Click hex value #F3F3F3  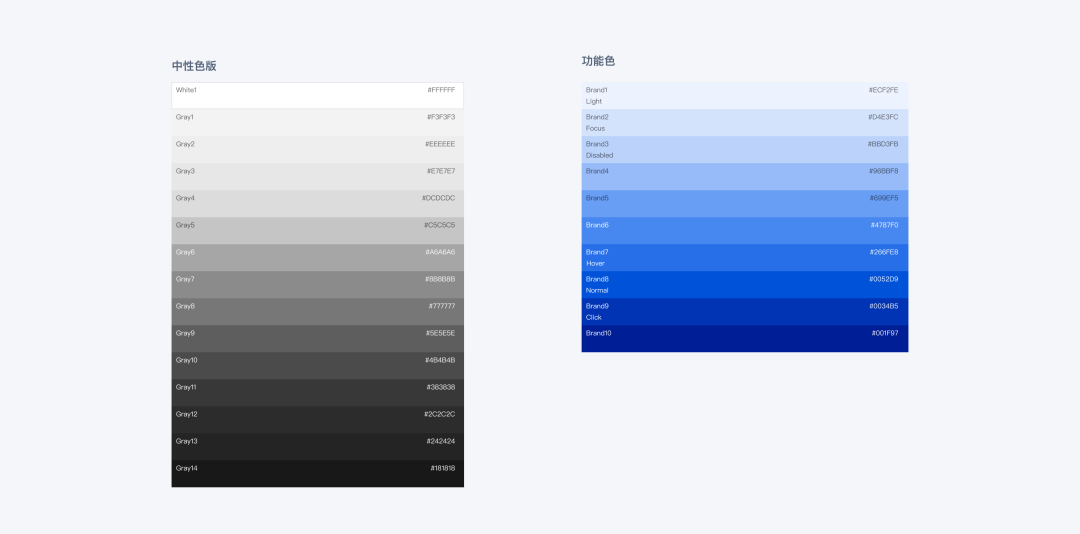coord(441,117)
